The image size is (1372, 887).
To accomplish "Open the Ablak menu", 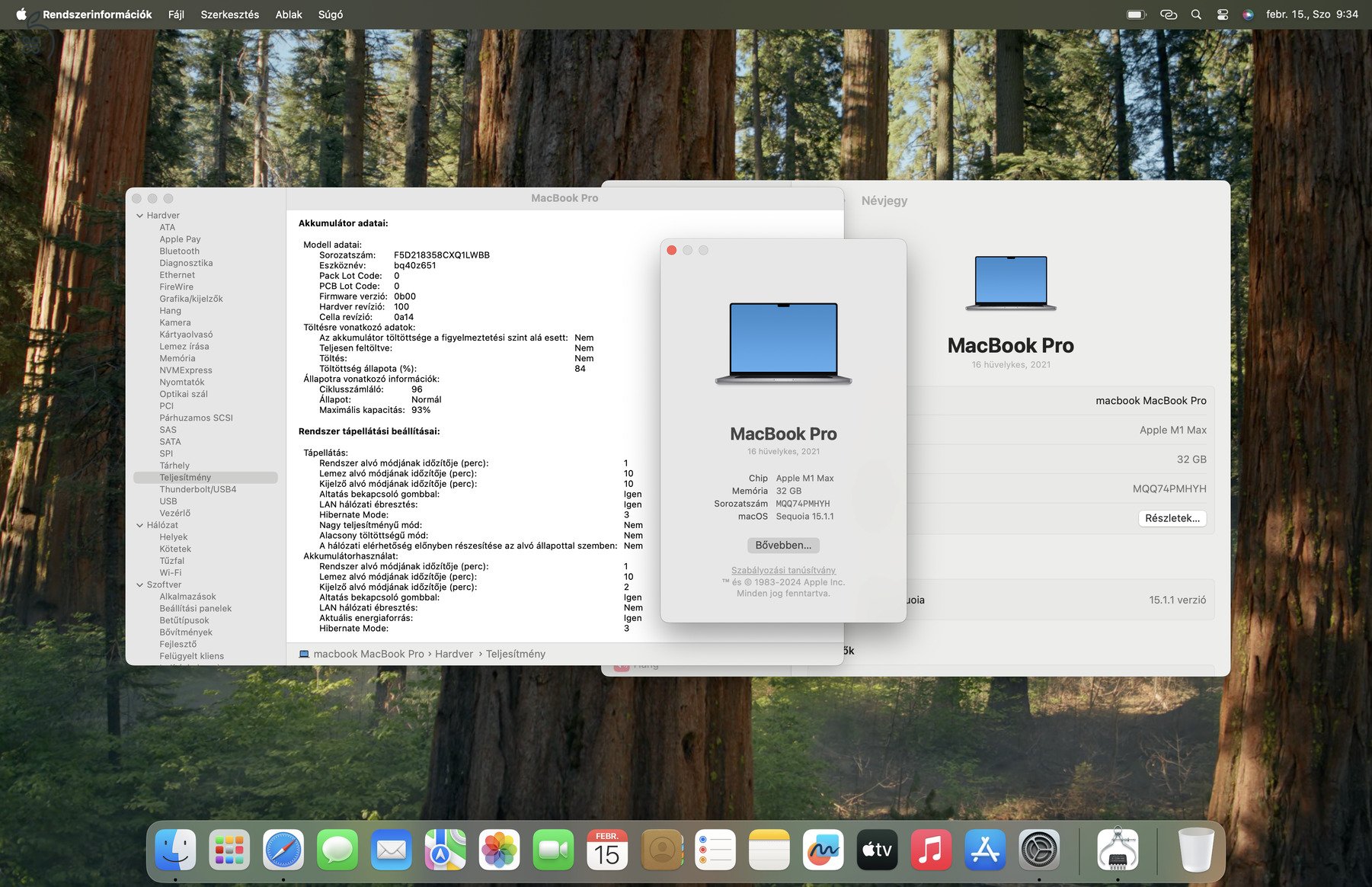I will pyautogui.click(x=289, y=14).
